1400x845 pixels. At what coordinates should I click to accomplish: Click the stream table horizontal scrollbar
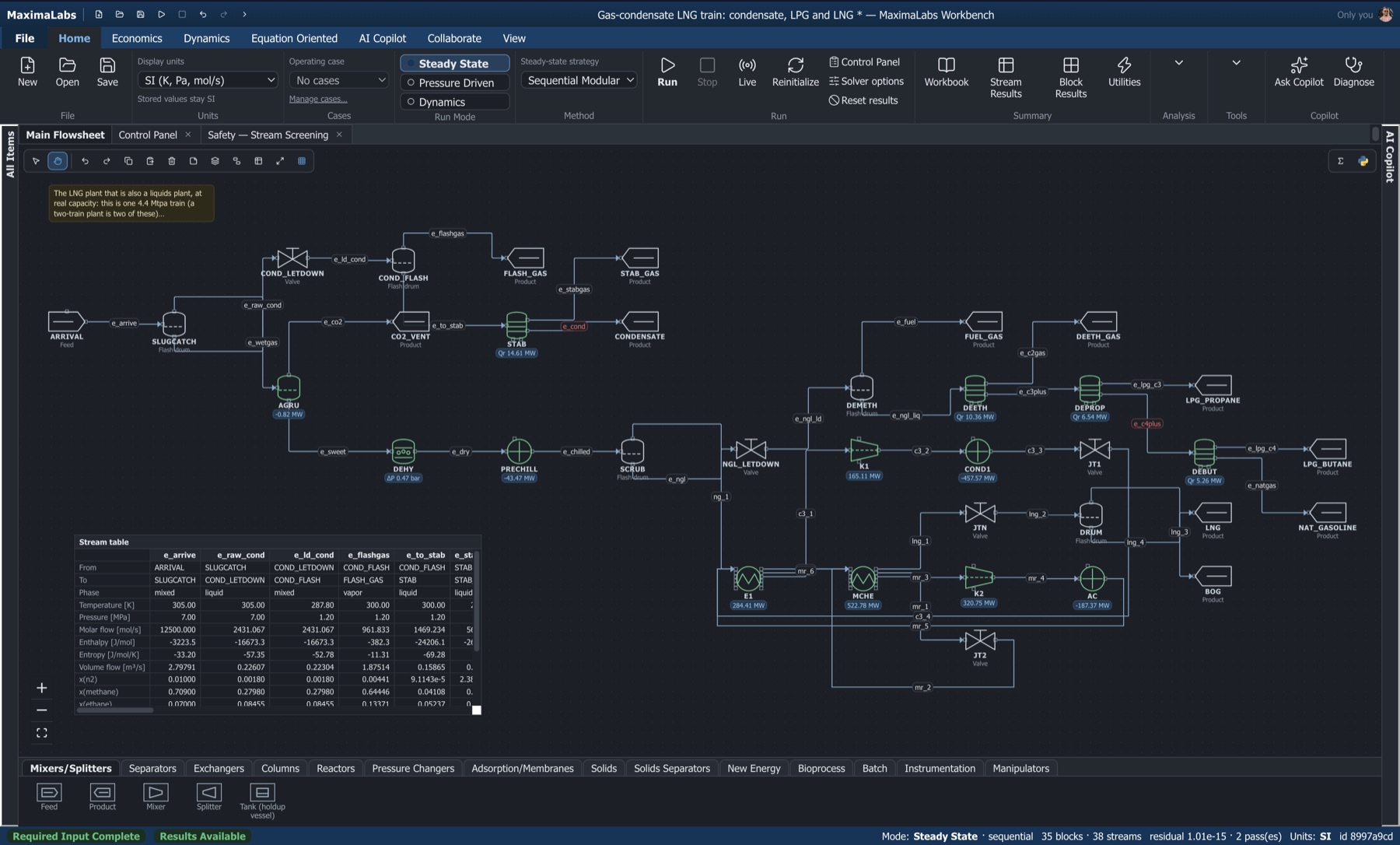pyautogui.click(x=114, y=710)
